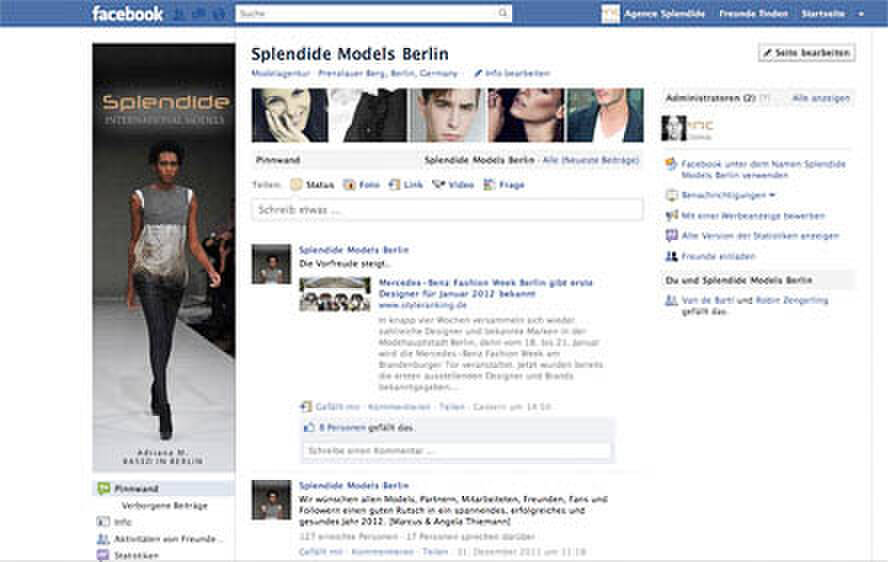Click Teilen on Fashion Week post

pos(451,407)
